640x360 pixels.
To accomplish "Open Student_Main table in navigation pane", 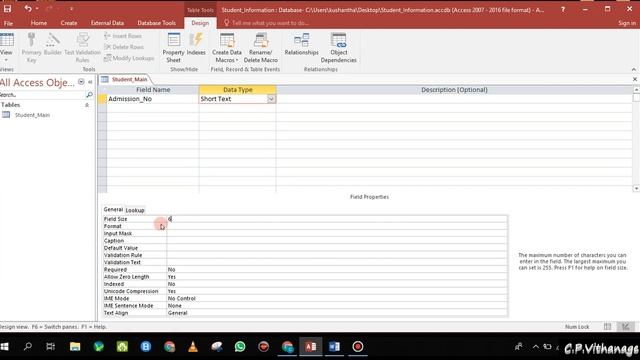I will (32, 115).
